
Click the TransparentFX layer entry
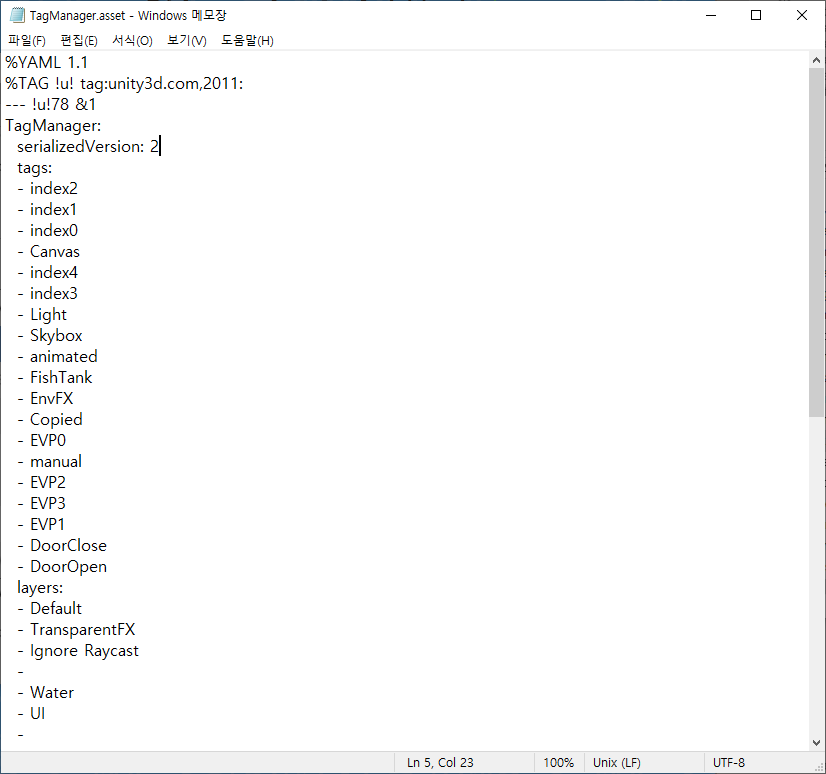pos(76,630)
